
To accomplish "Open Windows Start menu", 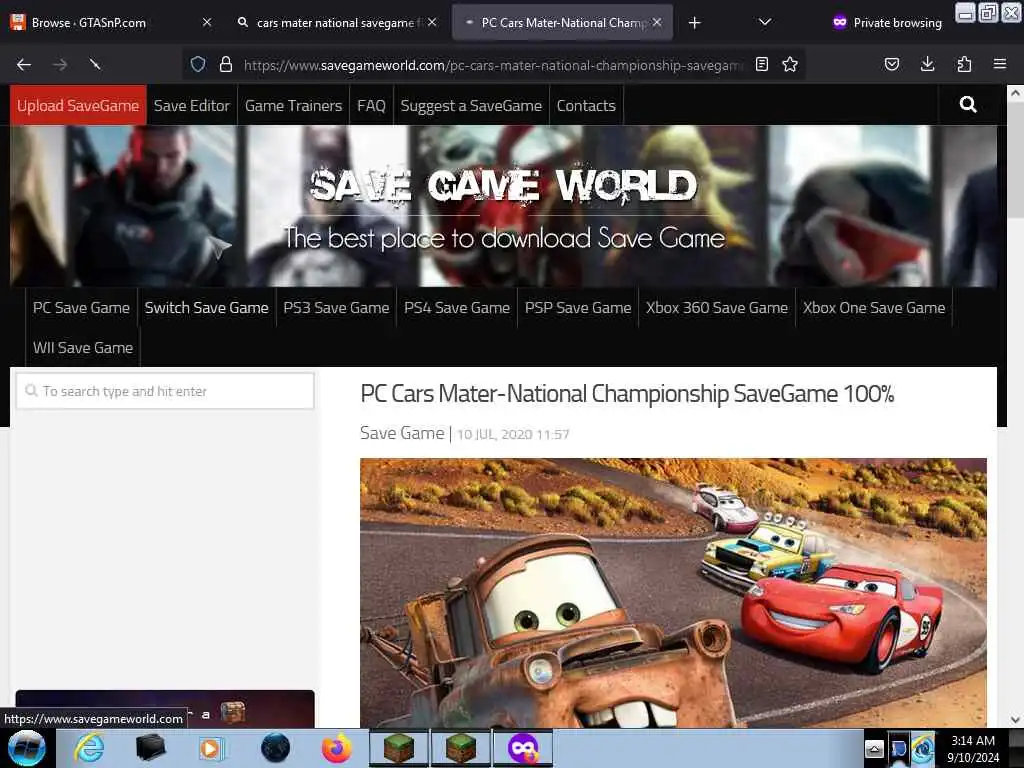I will 26,748.
